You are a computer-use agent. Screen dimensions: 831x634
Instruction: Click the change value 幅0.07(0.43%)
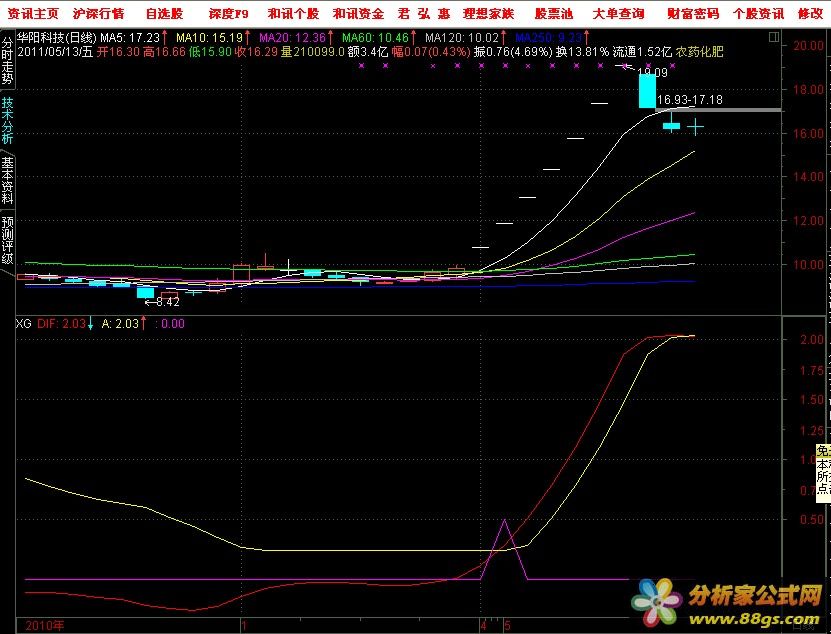coord(431,52)
